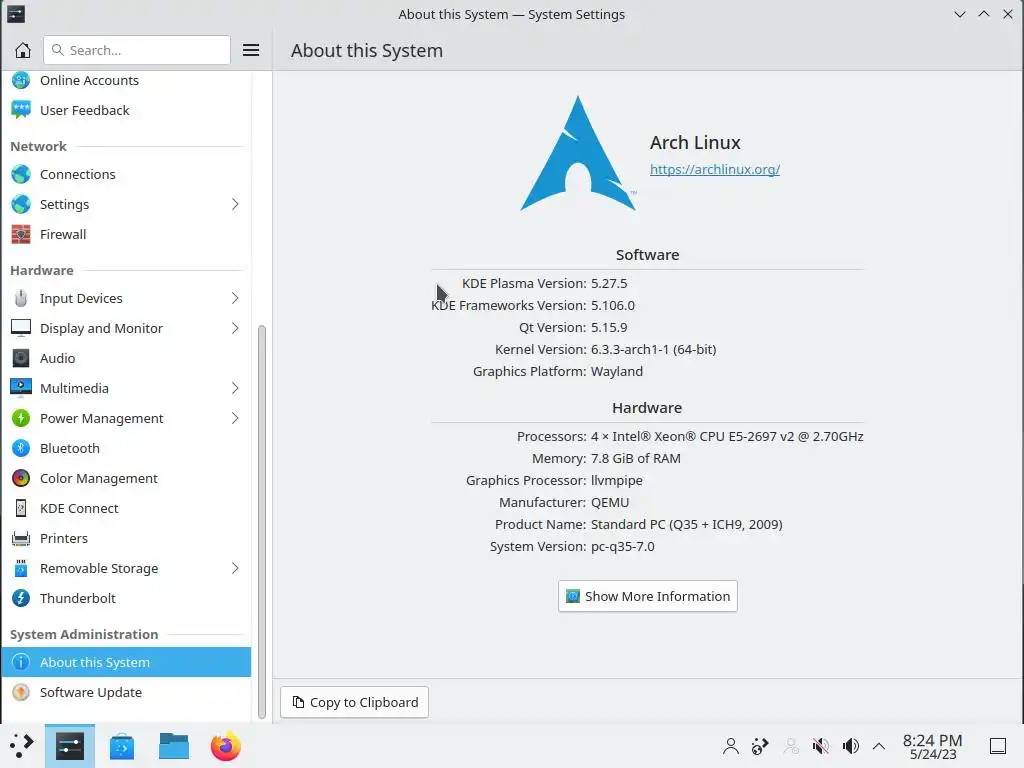1024x768 pixels.
Task: Expand the Power Management chevron
Action: (x=235, y=419)
